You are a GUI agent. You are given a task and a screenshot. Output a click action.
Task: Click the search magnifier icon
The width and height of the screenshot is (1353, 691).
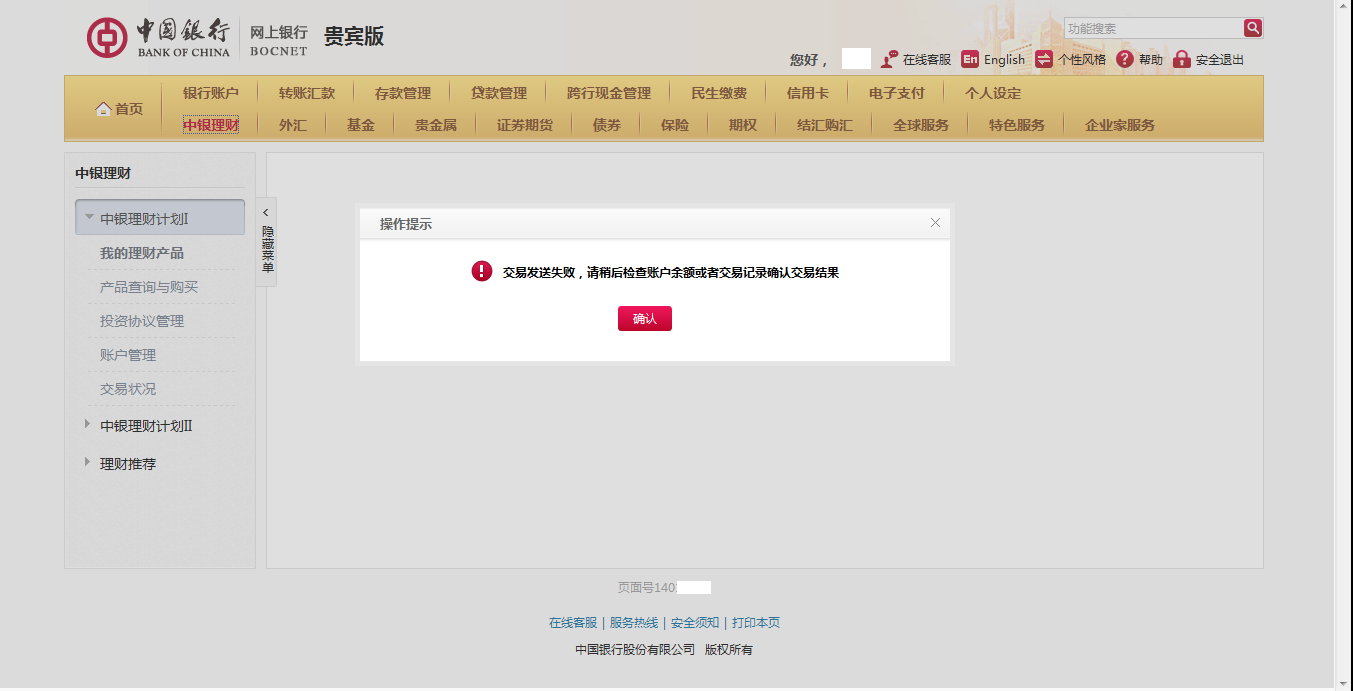(1253, 28)
